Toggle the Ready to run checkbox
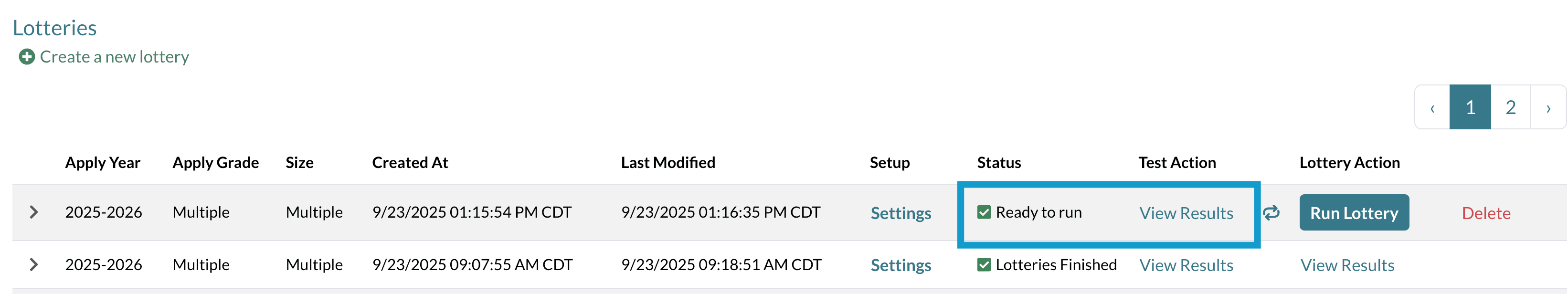 tap(984, 212)
